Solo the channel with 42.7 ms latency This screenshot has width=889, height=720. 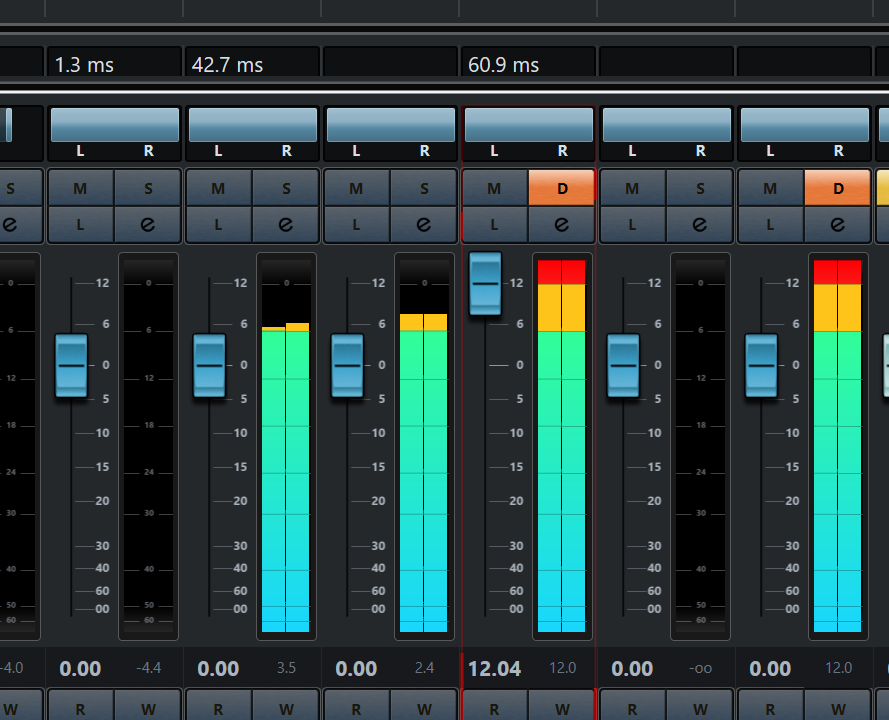(286, 188)
